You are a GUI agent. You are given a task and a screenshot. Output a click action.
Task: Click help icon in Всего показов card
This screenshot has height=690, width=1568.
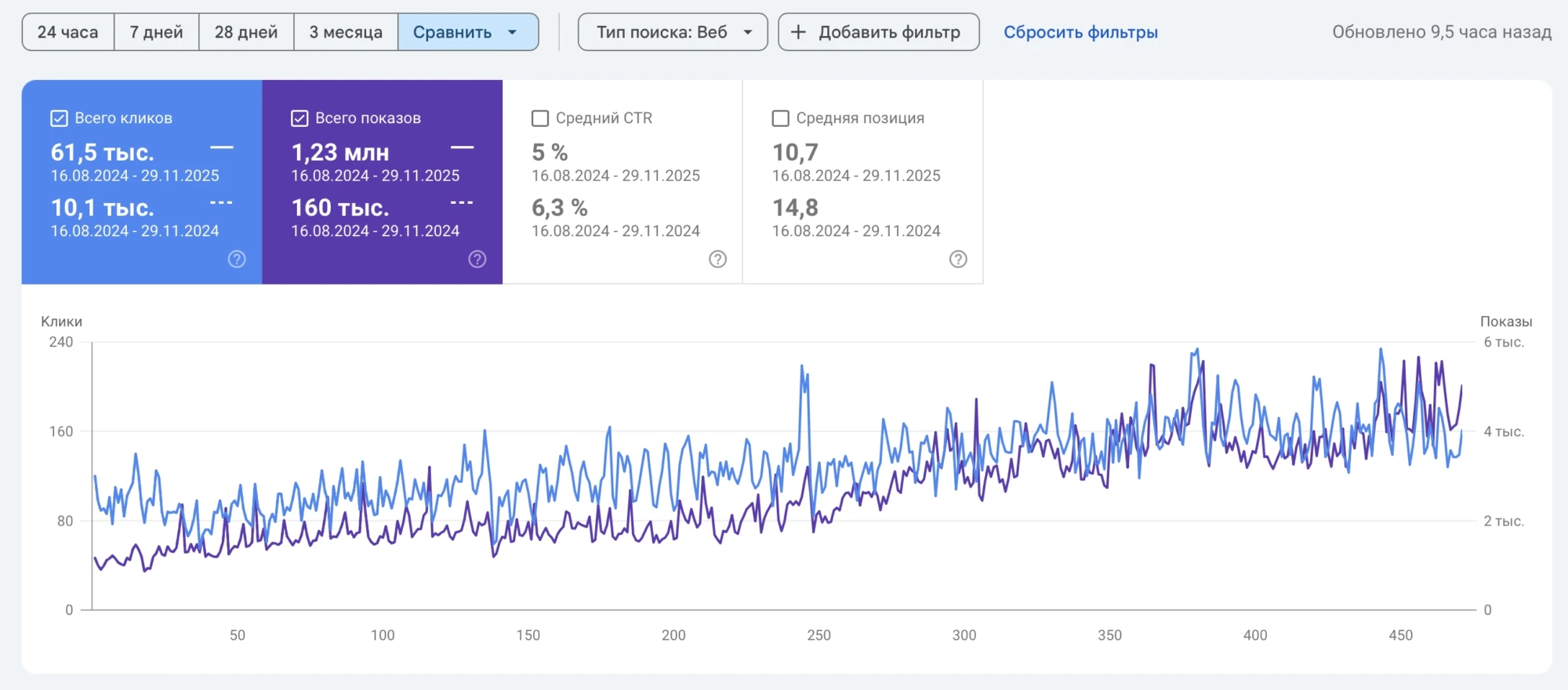point(477,260)
